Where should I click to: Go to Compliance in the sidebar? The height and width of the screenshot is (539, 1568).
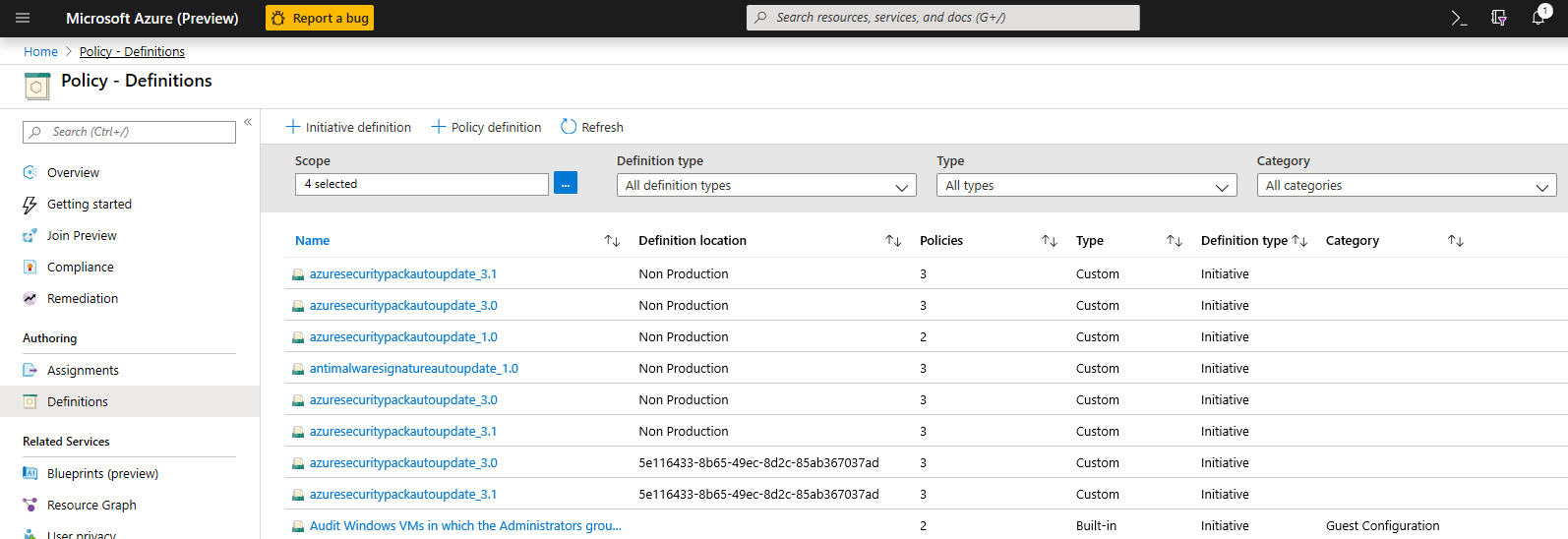(81, 268)
